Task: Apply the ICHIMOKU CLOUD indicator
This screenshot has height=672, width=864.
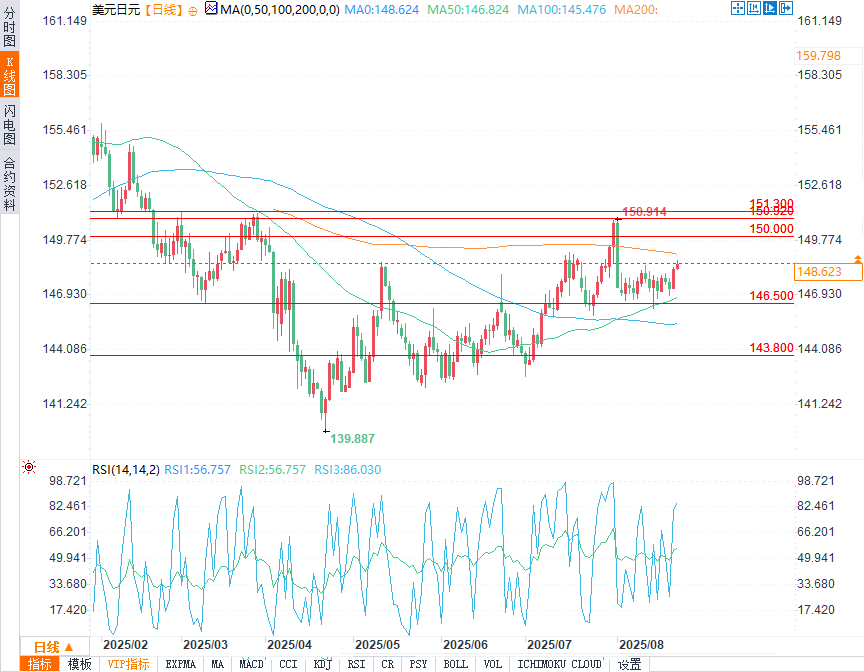Action: click(559, 664)
